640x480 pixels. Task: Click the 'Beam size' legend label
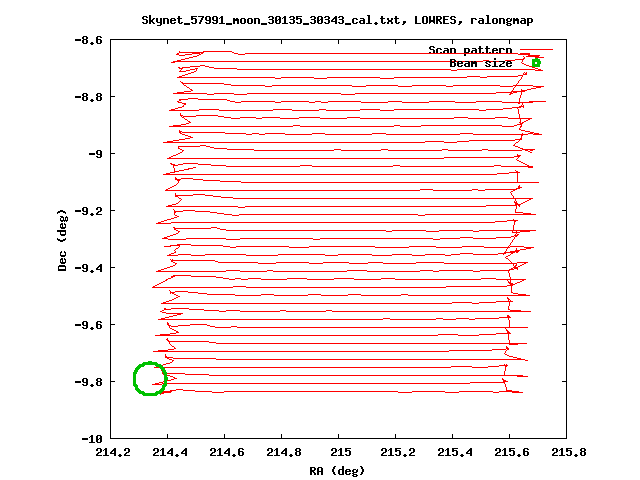(481, 63)
